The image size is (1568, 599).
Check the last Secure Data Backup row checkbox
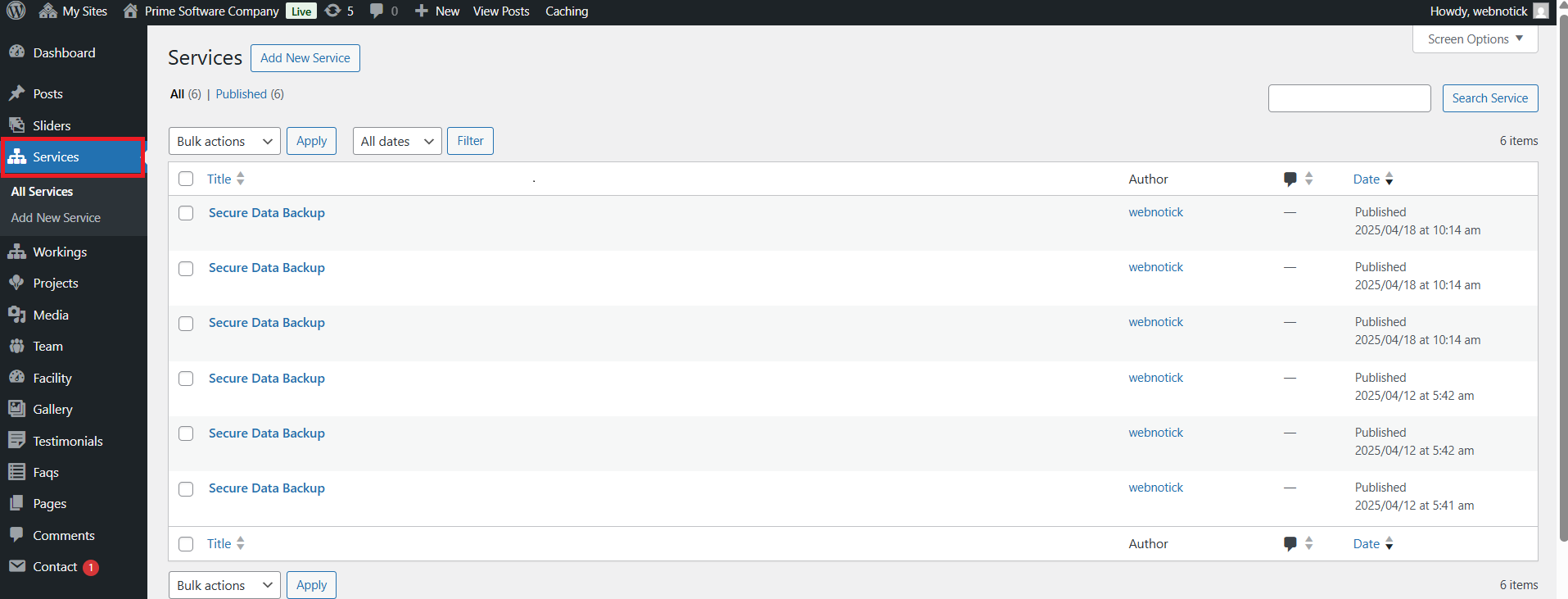pyautogui.click(x=186, y=489)
